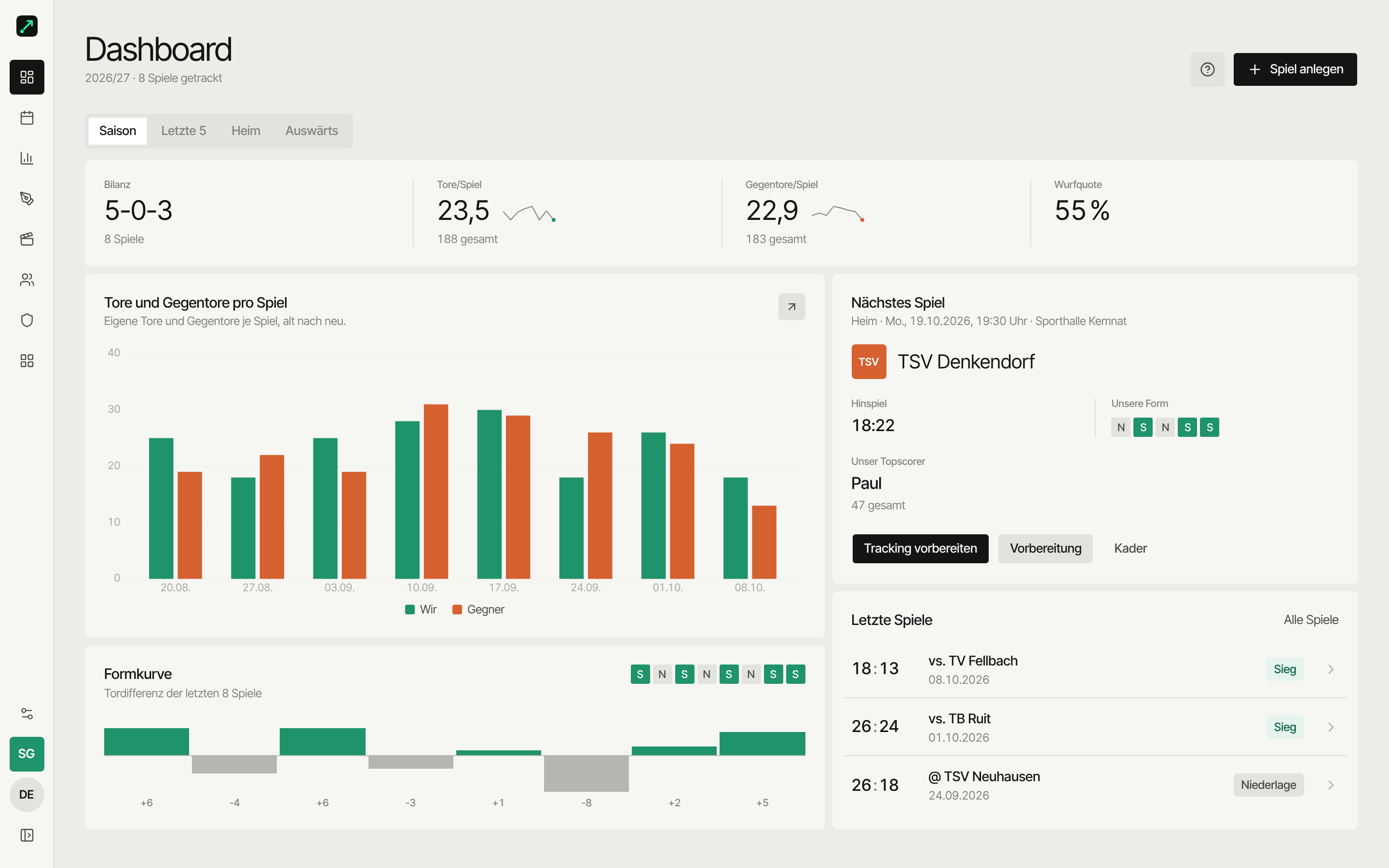This screenshot has height=868, width=1389.
Task: Collapse the sidebar panel icon
Action: click(x=27, y=835)
